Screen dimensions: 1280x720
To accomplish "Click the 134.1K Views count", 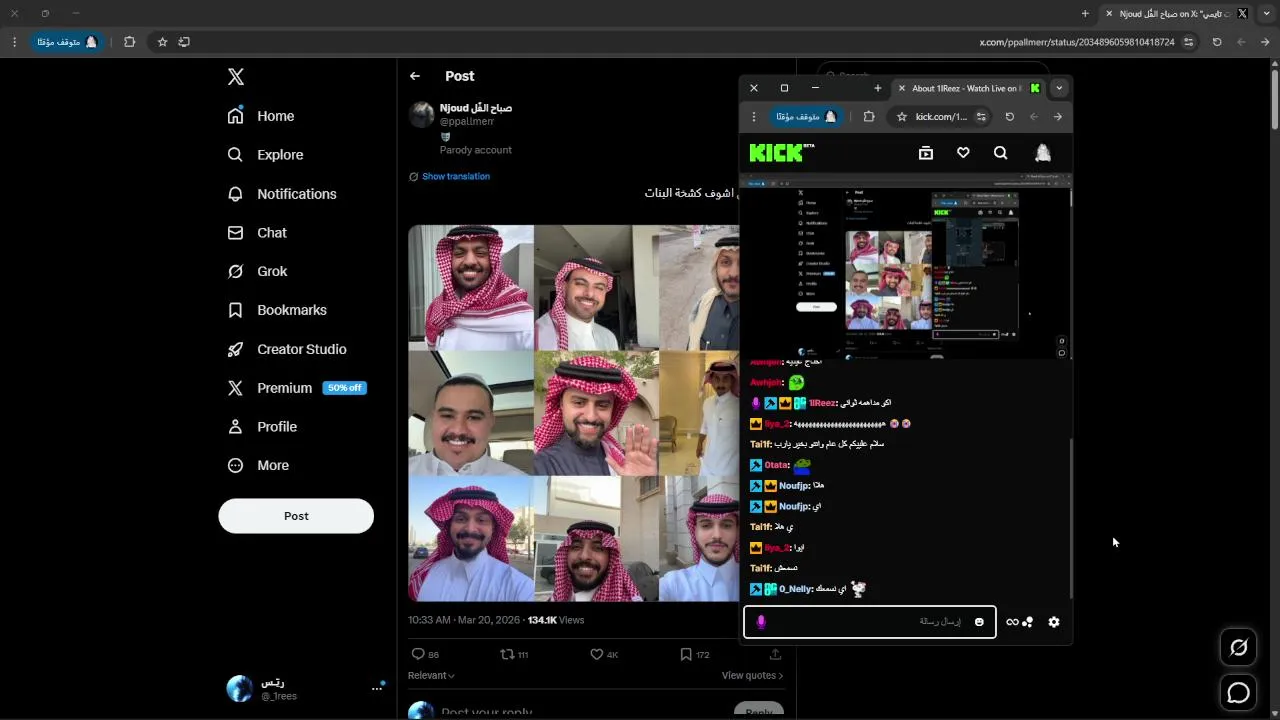I will (x=556, y=620).
